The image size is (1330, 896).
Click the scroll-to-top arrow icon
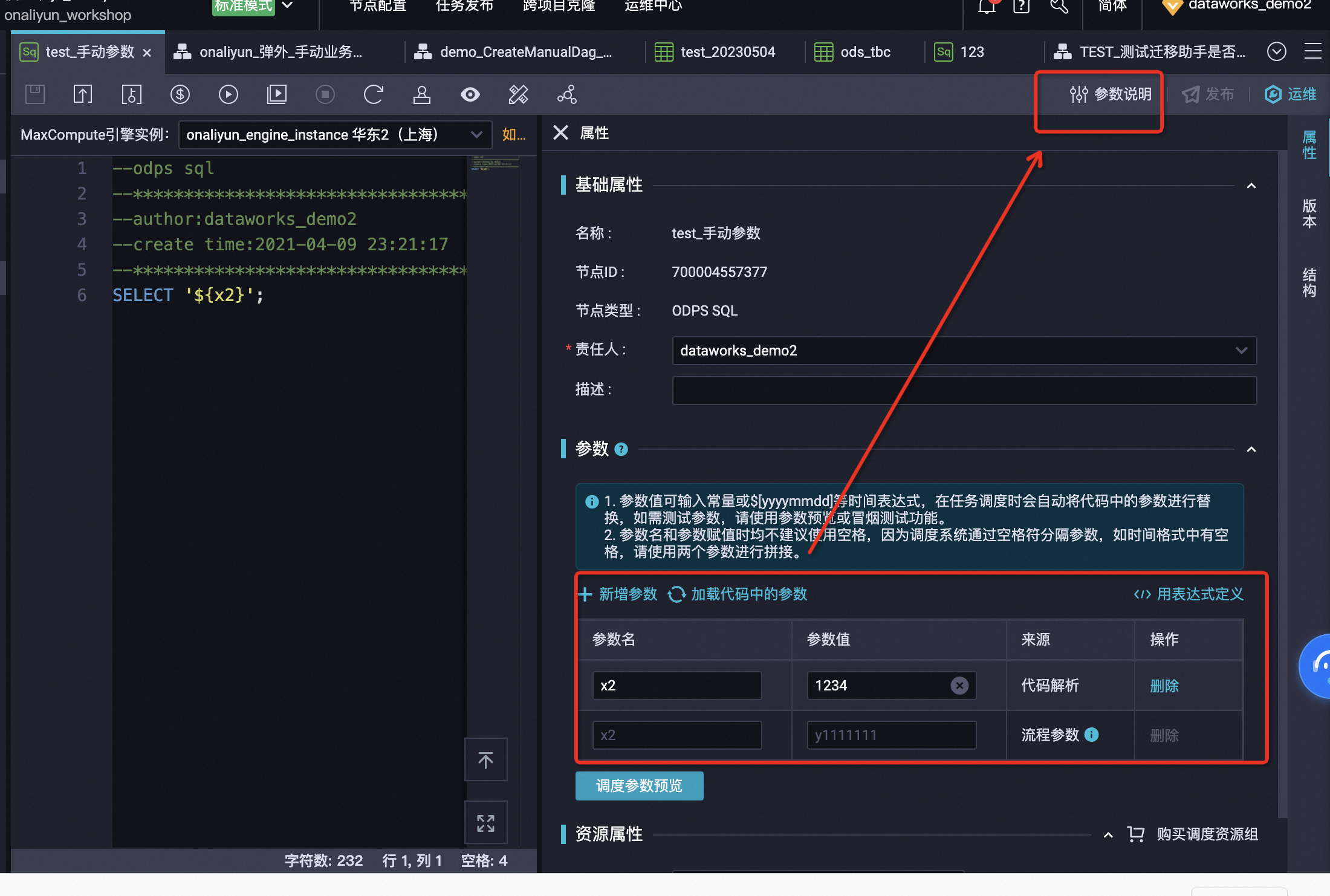tap(485, 759)
